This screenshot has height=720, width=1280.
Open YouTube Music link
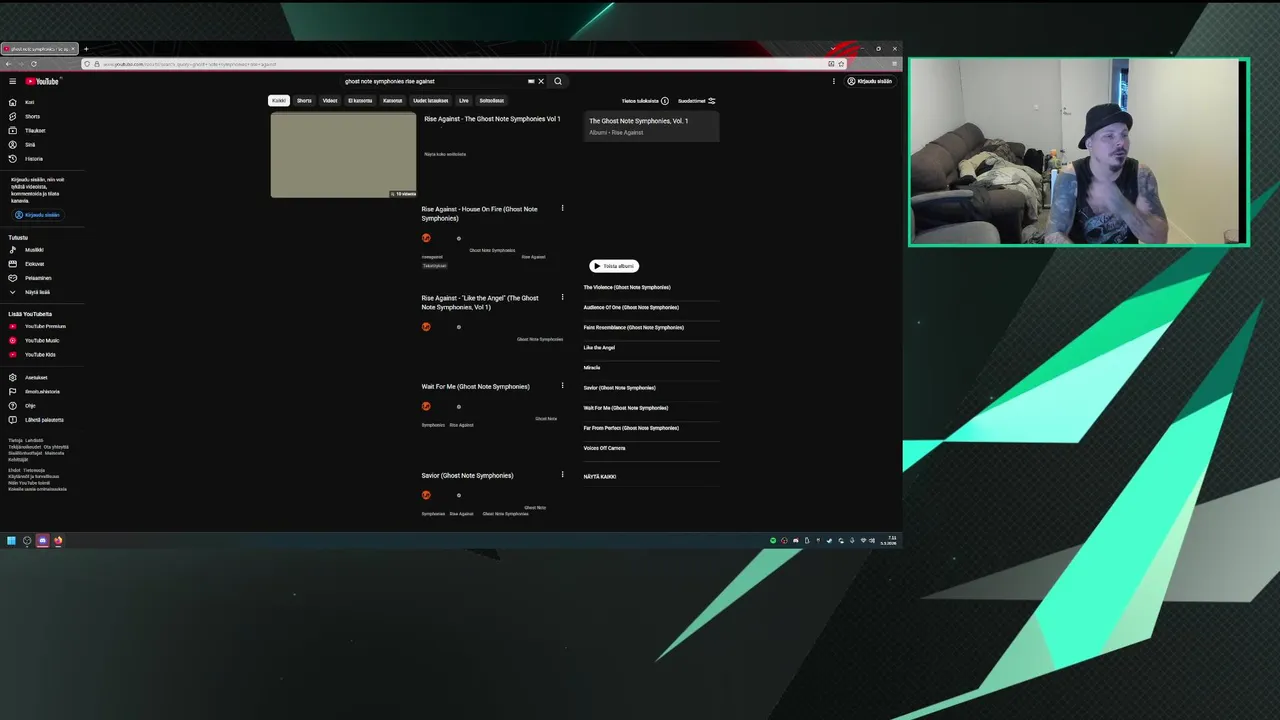(42, 340)
